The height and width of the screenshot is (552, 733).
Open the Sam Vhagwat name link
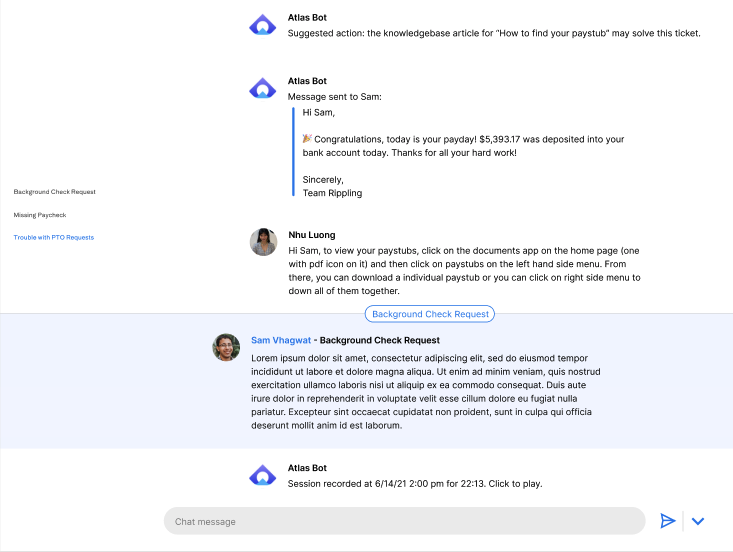click(x=279, y=340)
